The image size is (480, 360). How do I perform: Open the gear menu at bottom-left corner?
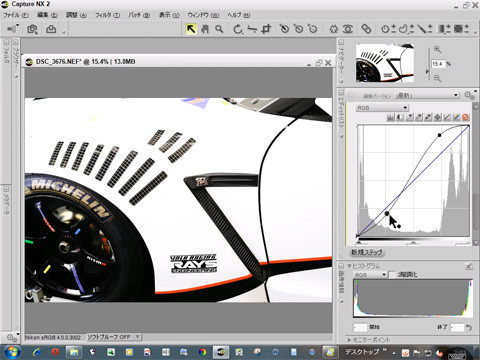point(12,337)
